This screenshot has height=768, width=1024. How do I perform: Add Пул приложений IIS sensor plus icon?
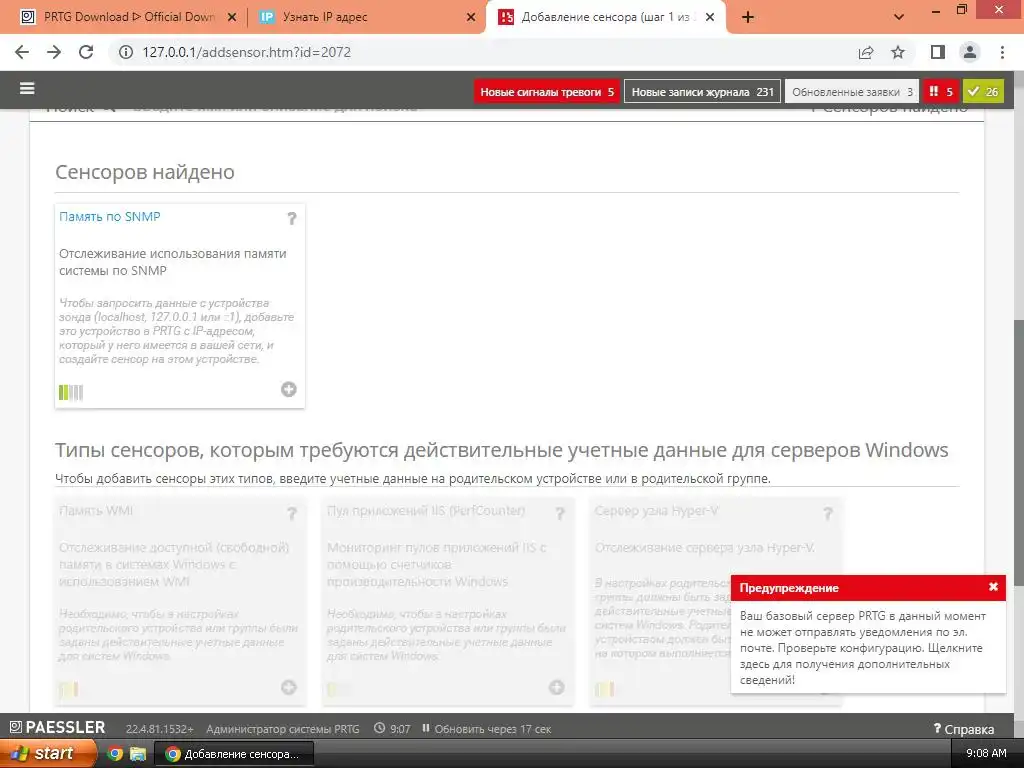(556, 687)
